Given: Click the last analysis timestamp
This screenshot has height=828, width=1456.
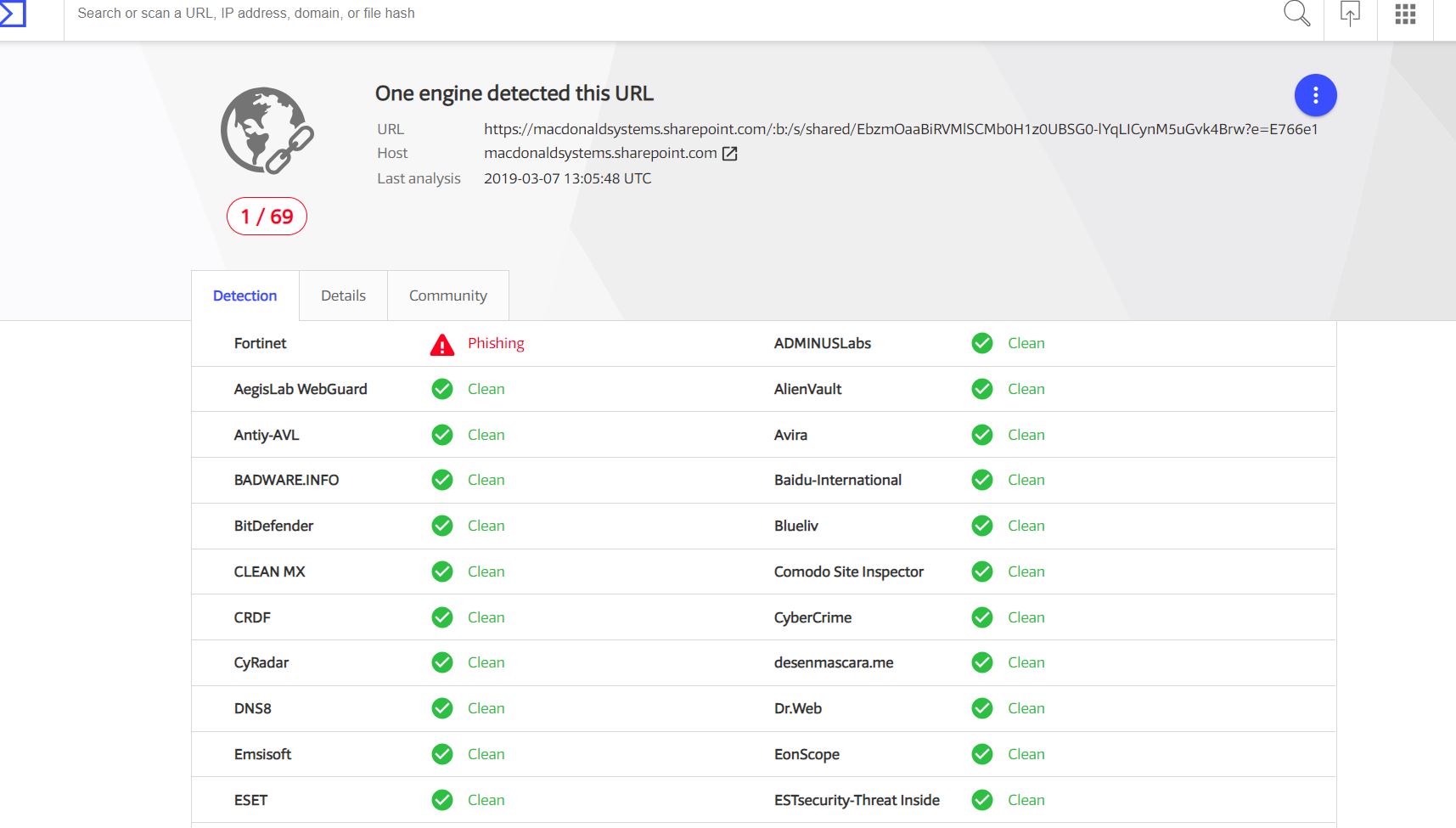Looking at the screenshot, I should pyautogui.click(x=567, y=178).
